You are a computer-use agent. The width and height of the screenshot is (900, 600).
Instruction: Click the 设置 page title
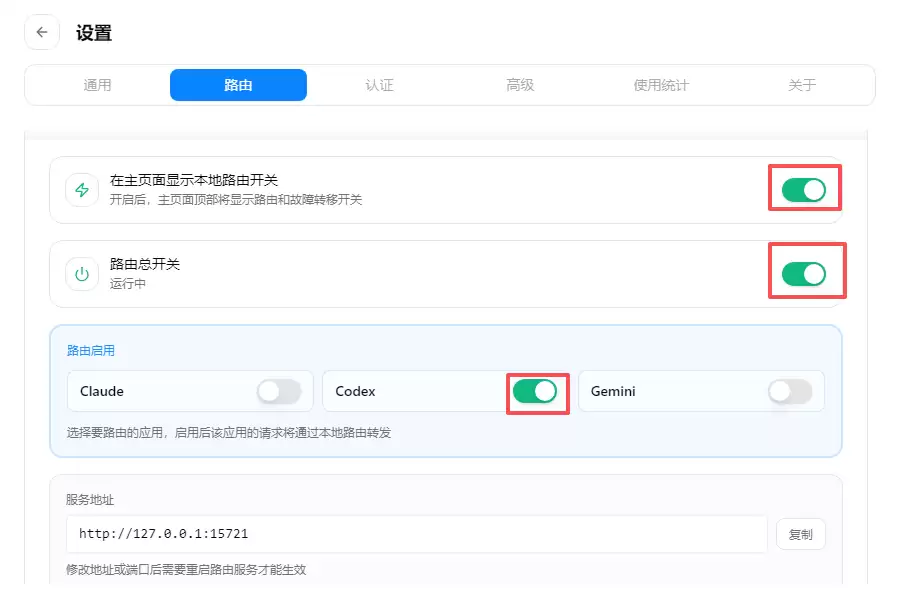point(94,33)
